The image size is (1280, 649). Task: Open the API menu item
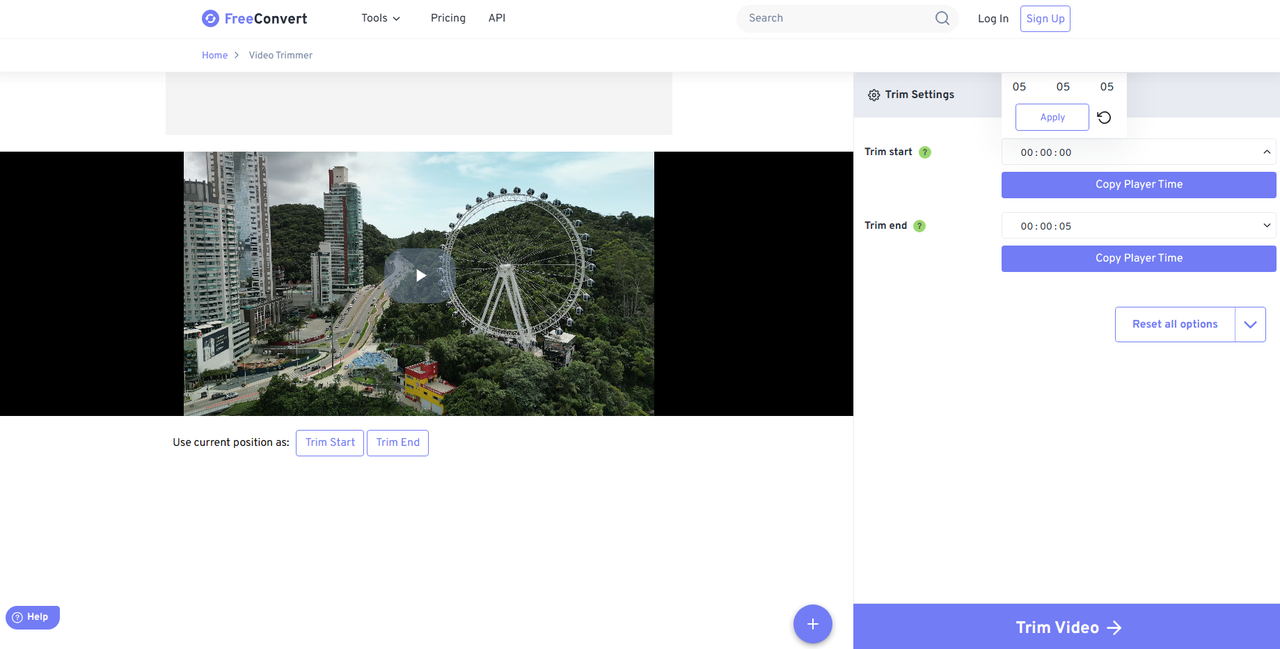coord(497,18)
